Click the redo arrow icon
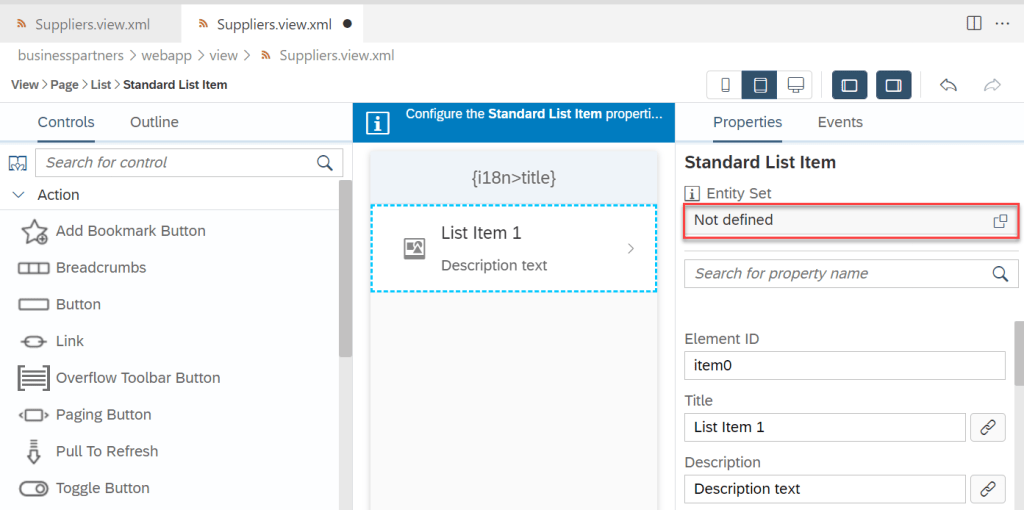 (992, 85)
